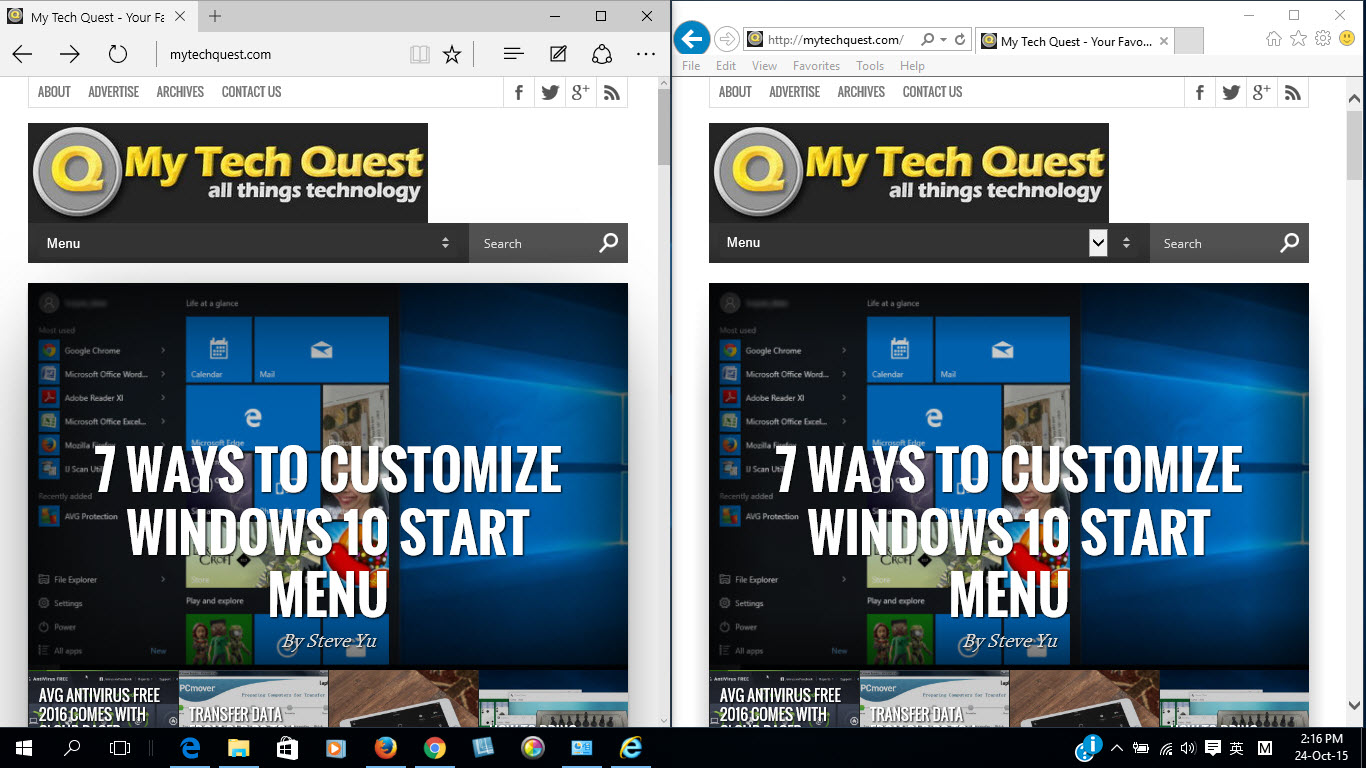This screenshot has height=768, width=1366.
Task: Open ABOUT link on Internet Explorer page
Action: [735, 92]
